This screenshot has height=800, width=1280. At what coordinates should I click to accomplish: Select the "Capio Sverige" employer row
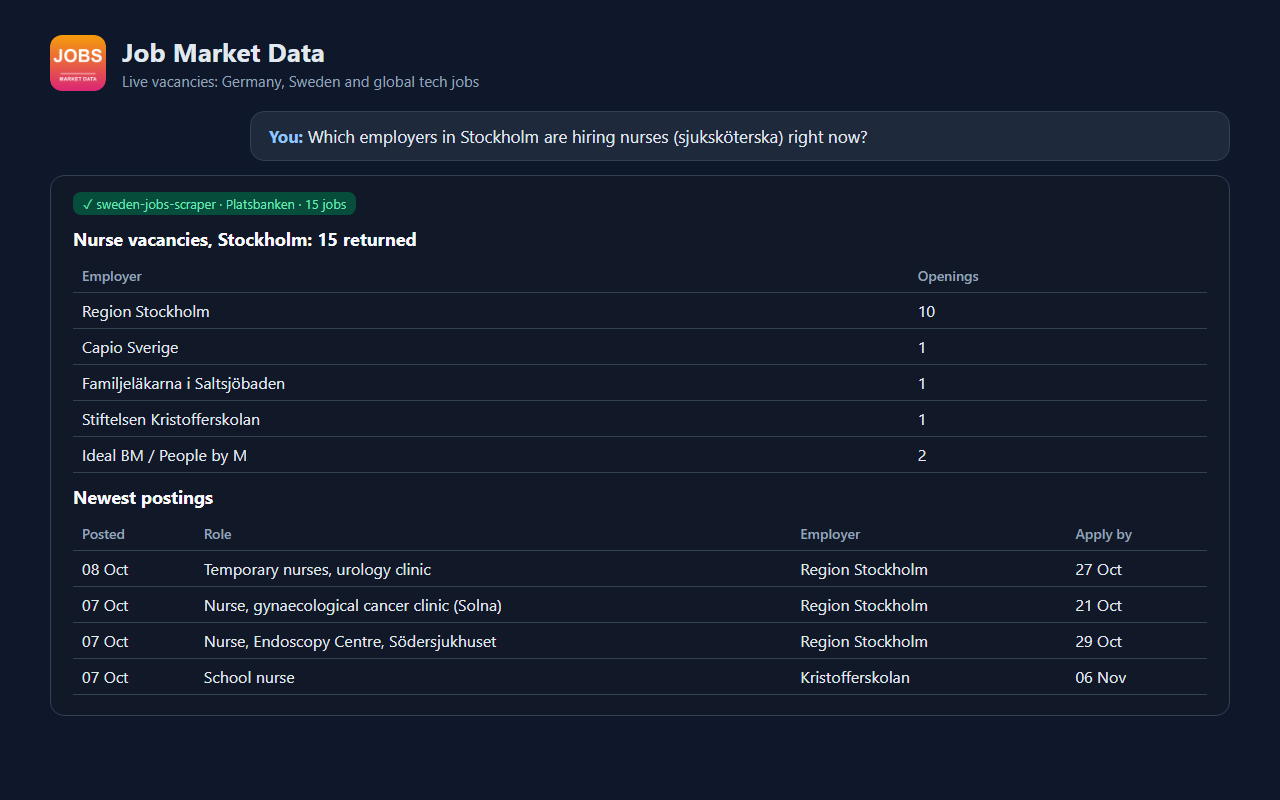(x=640, y=347)
